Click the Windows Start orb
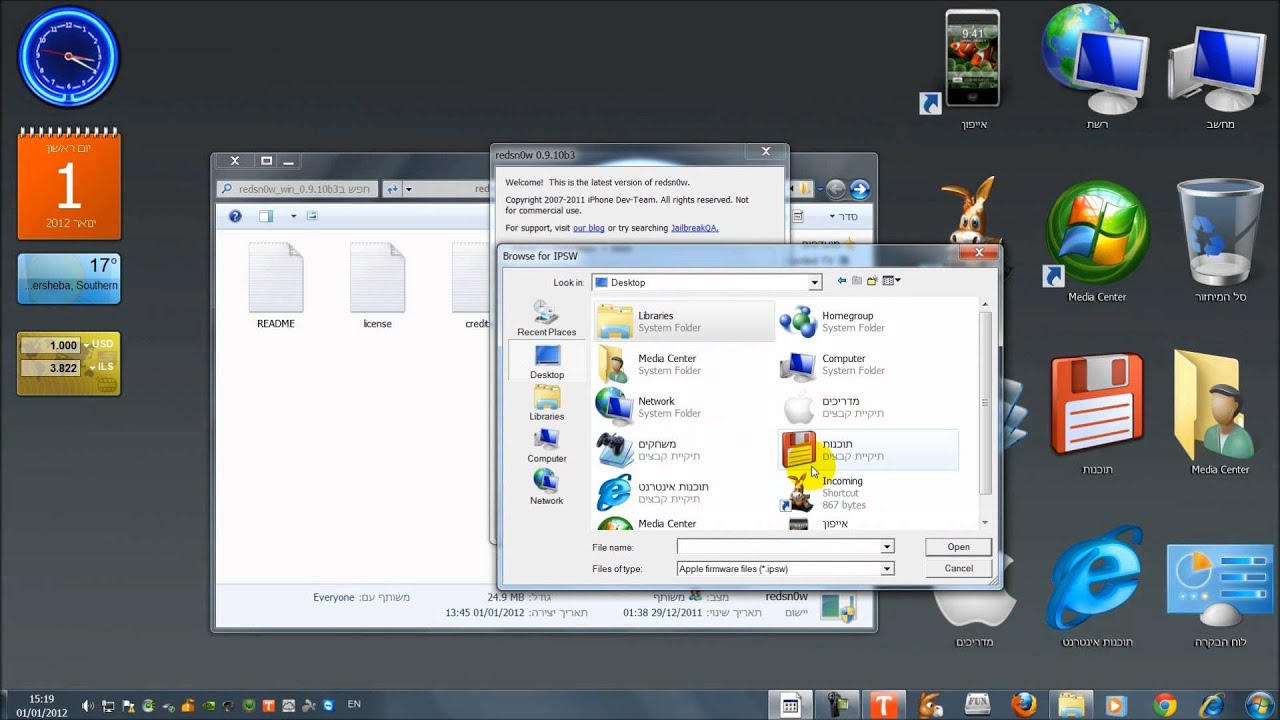 tap(1259, 704)
